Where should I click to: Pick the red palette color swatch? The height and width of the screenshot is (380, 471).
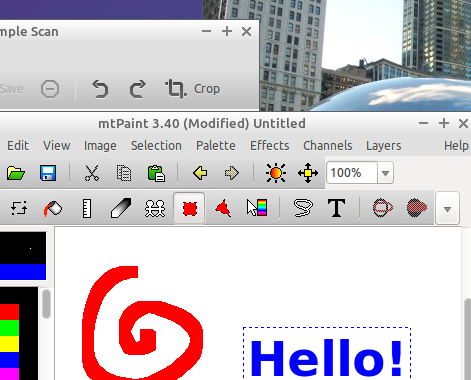pos(9,312)
